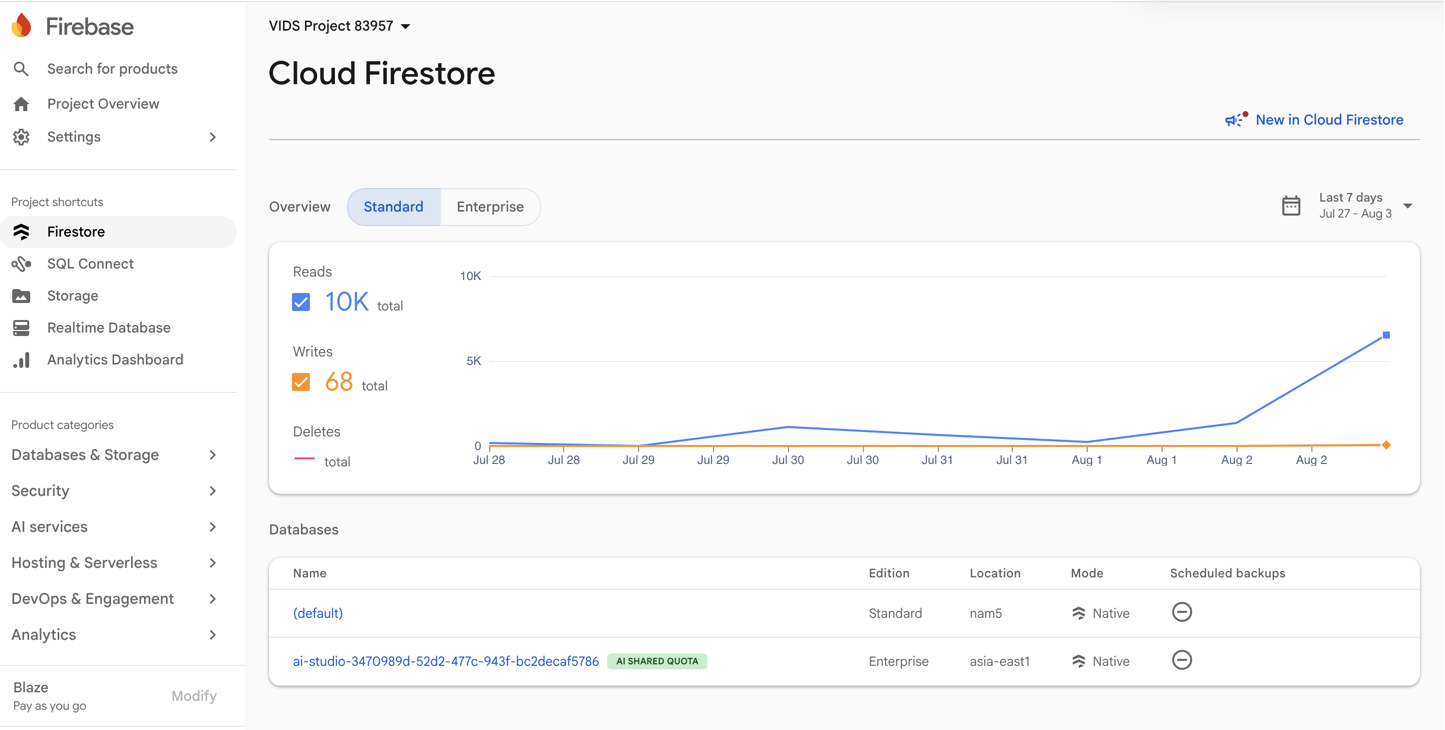
Task: Click the scheduled backups icon for (default)
Action: click(1182, 612)
